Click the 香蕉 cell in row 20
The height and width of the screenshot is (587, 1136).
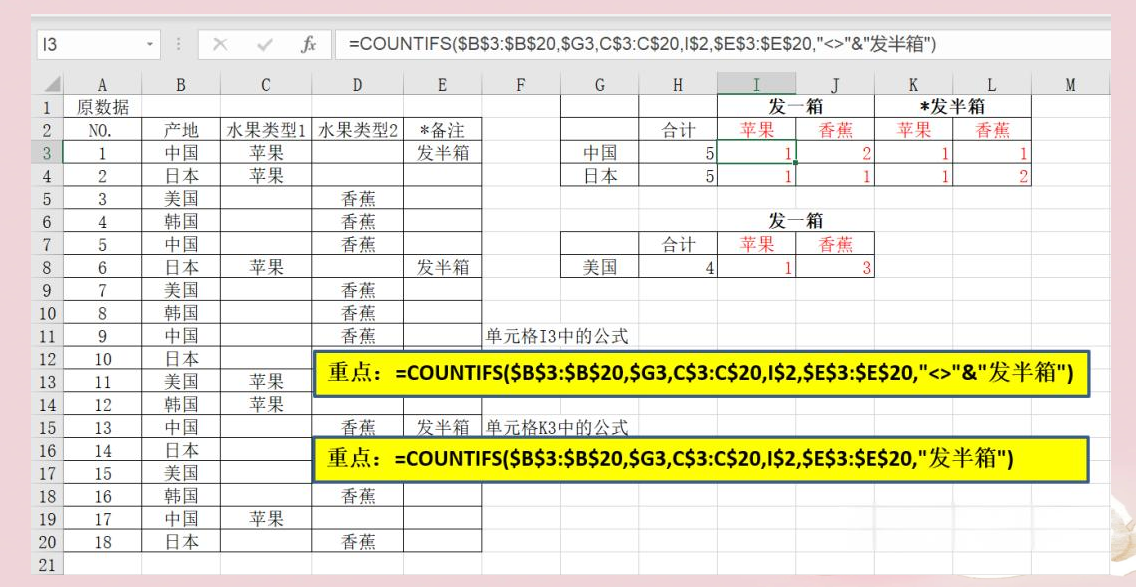pos(357,541)
